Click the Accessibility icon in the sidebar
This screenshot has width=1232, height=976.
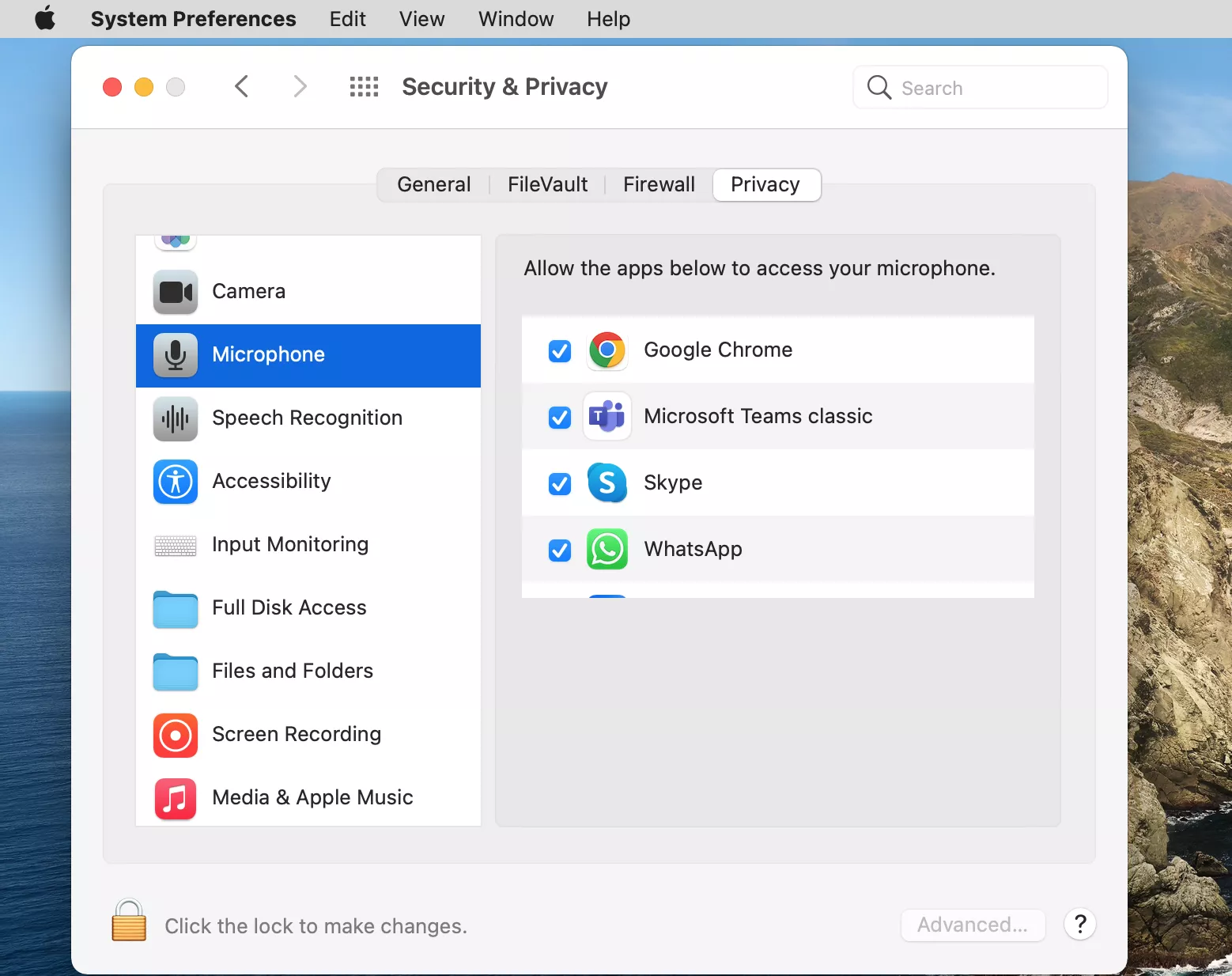[176, 482]
